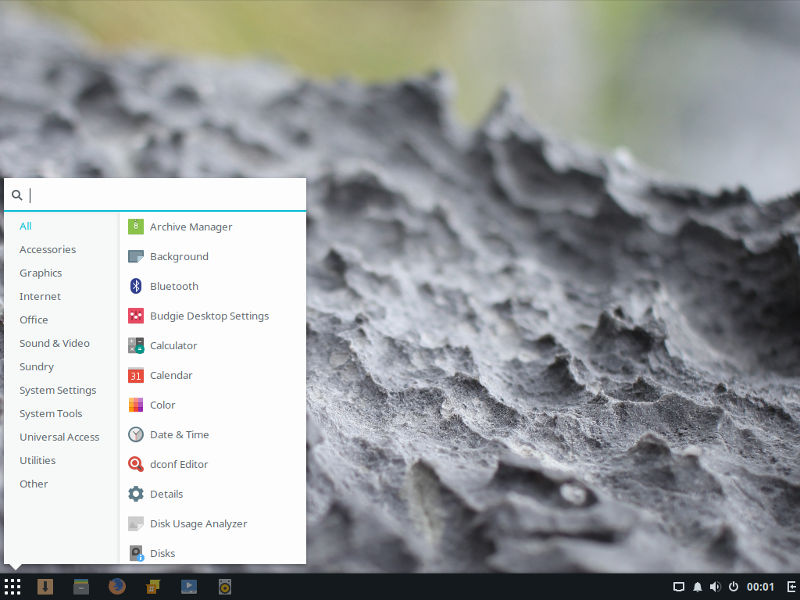
Task: Click the notification bell in the system tray
Action: tap(697, 587)
